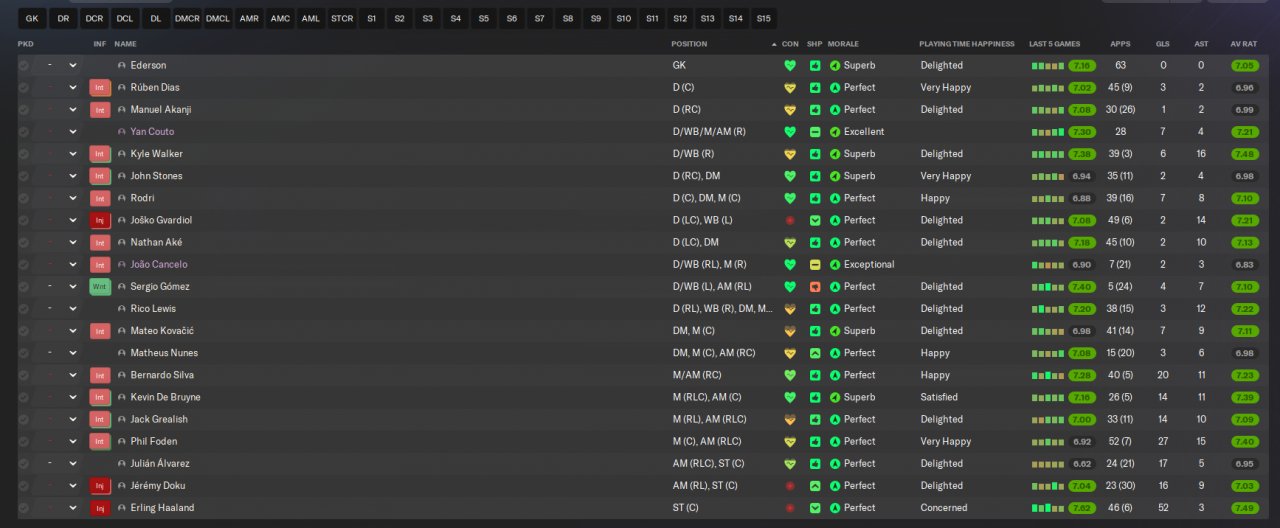
Task: Sort by POSITION column header
Action: (690, 44)
